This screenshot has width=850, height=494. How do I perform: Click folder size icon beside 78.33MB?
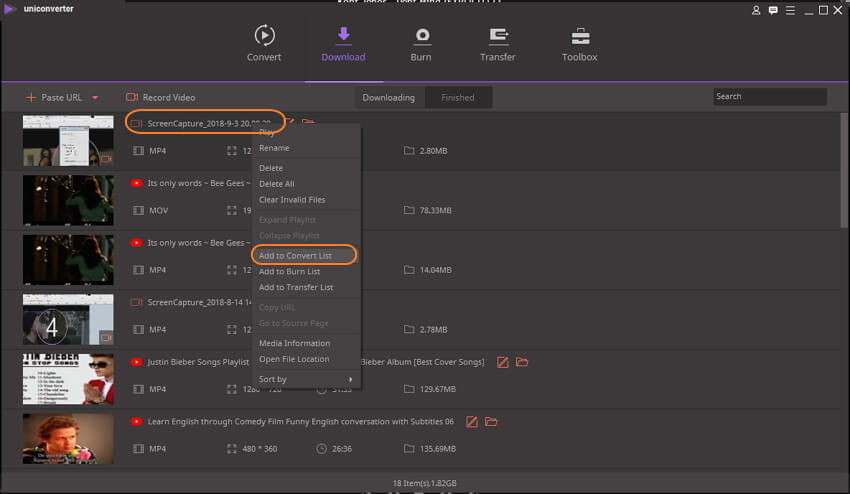pos(409,210)
